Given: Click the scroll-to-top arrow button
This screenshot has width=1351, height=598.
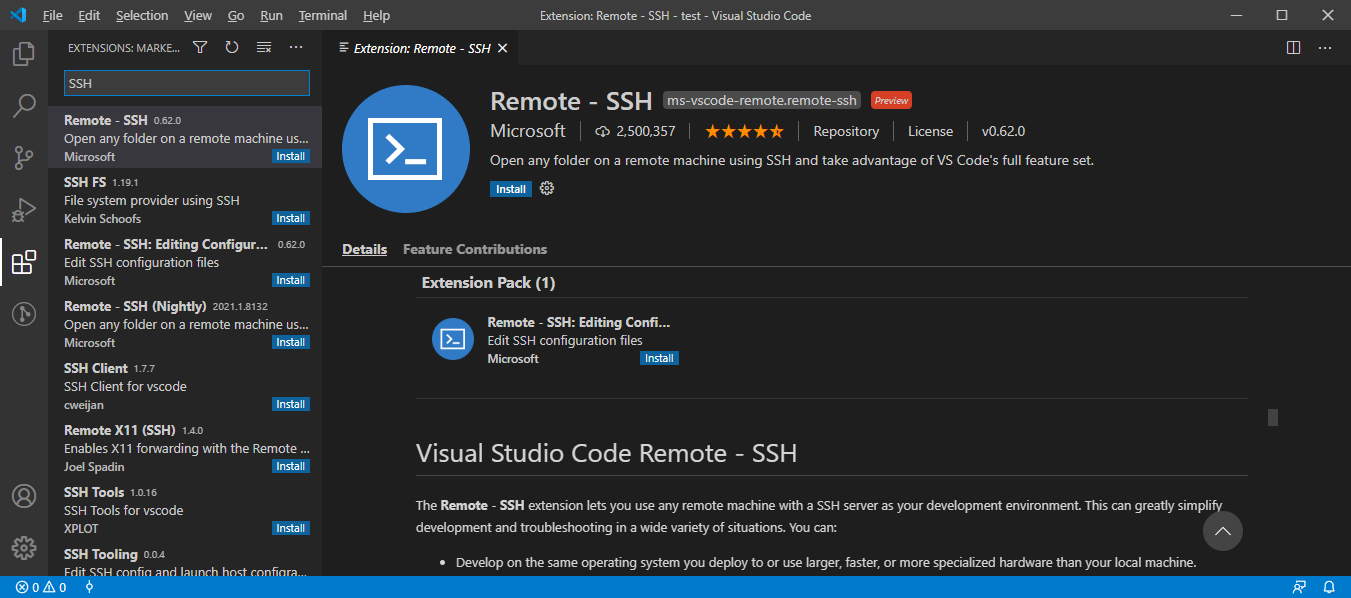Looking at the screenshot, I should point(1222,531).
